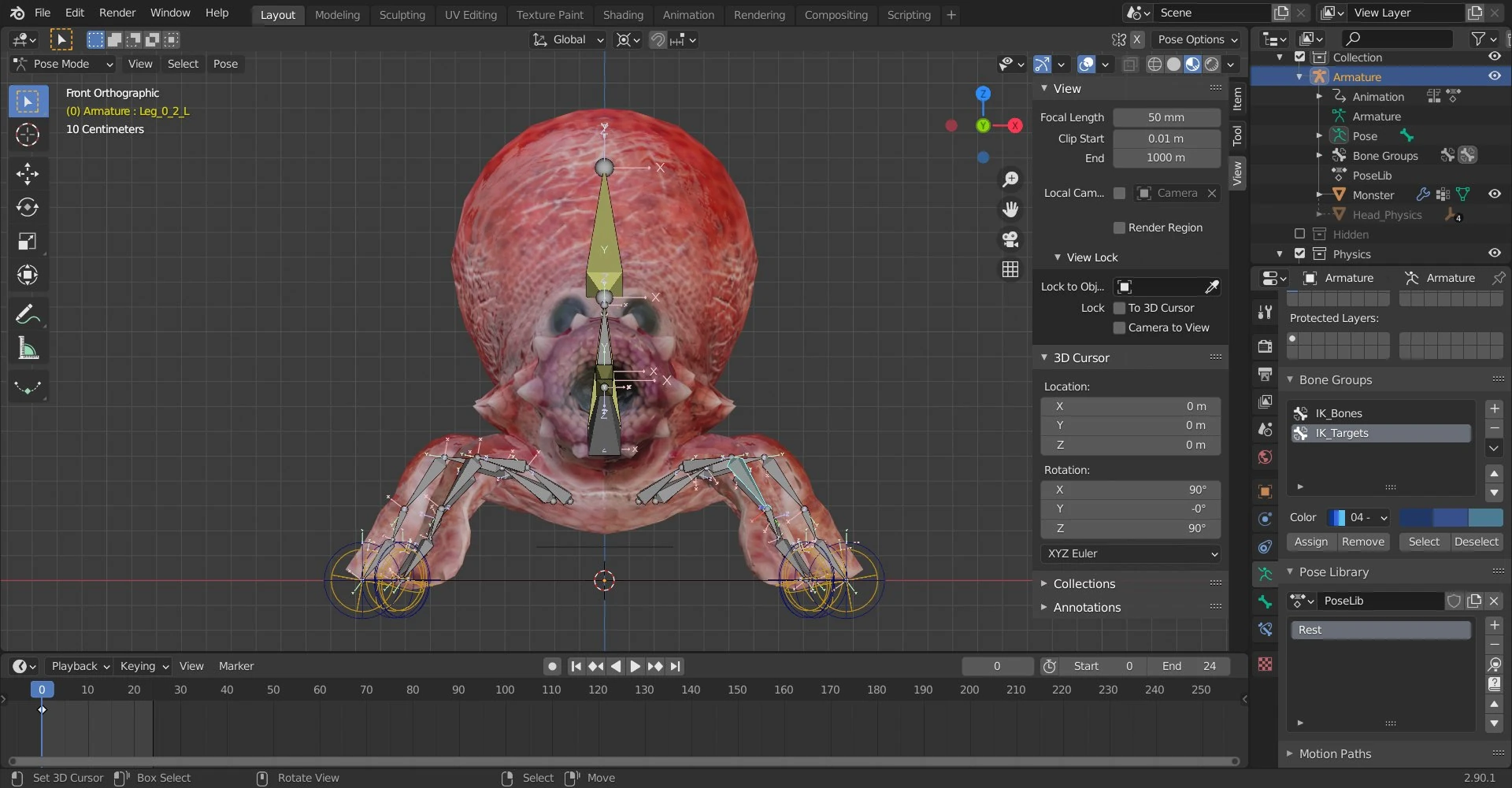Expand the Collections panel in the sidebar

1084,583
